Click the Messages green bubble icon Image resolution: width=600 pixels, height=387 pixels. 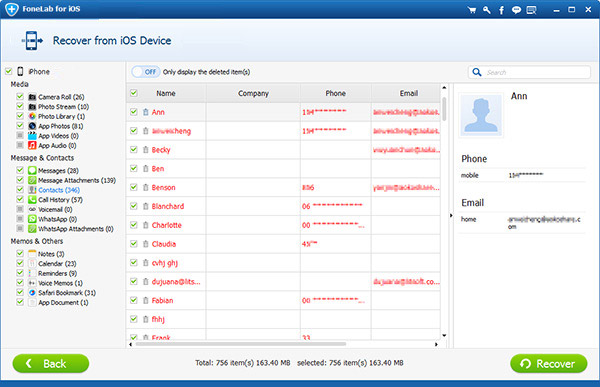(32, 170)
